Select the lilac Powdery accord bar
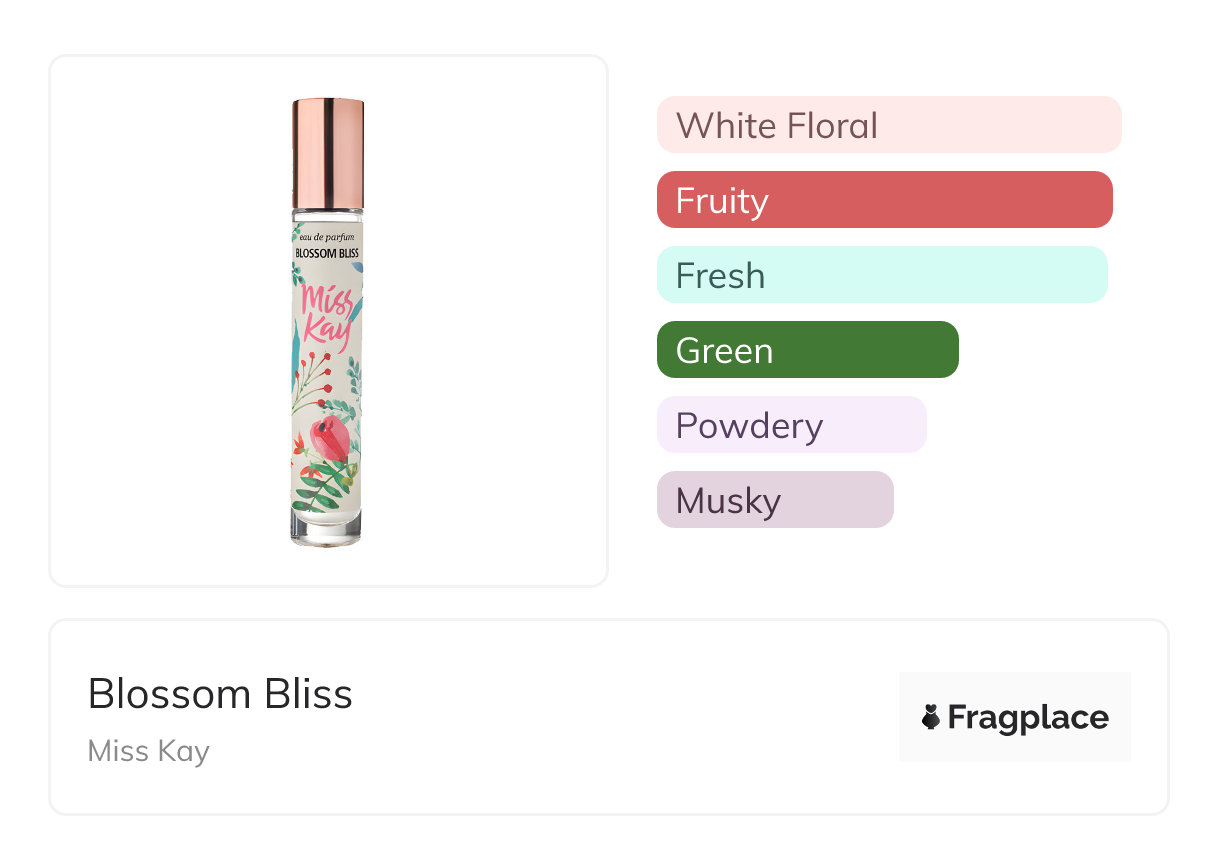Screen dimensions: 1218x864 click(791, 425)
